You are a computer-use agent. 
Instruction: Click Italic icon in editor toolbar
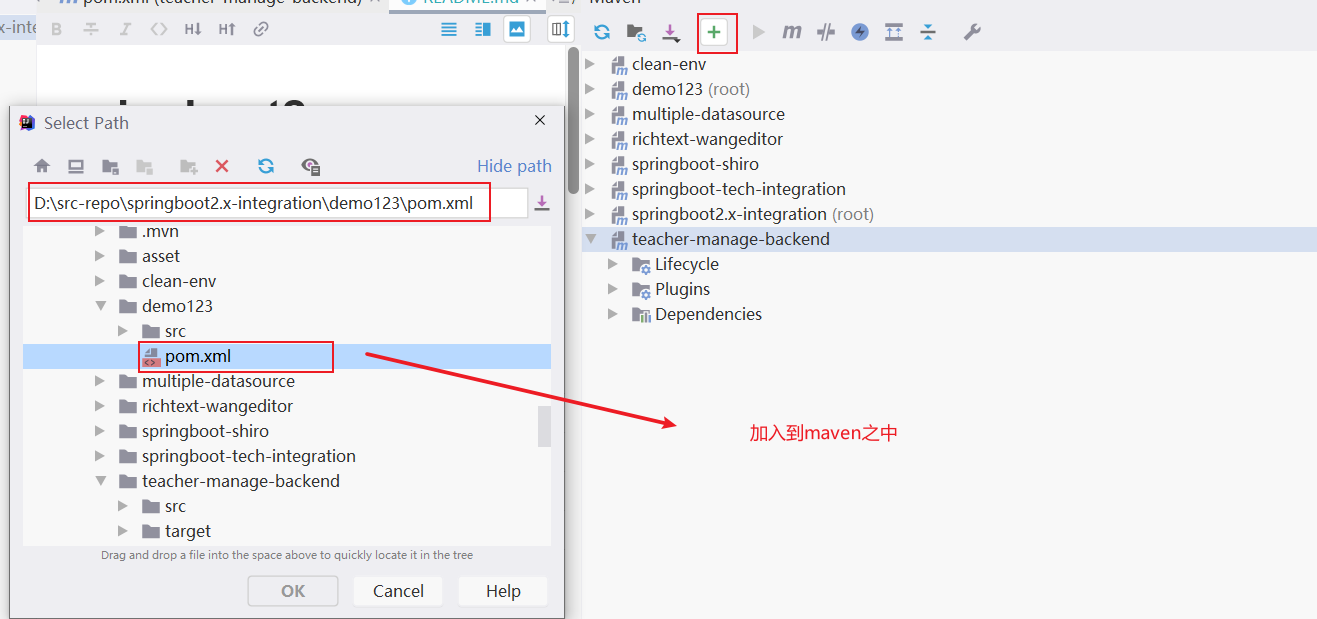125,29
